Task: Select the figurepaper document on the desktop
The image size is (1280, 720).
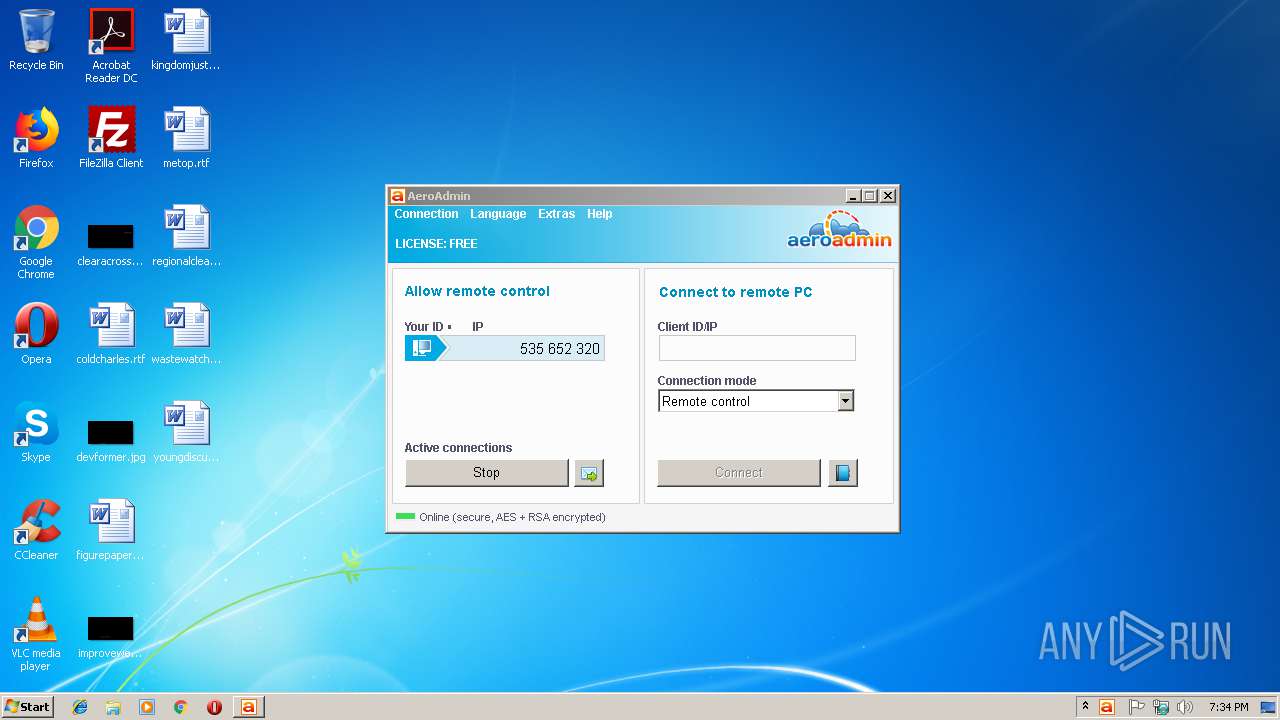Action: click(x=111, y=530)
